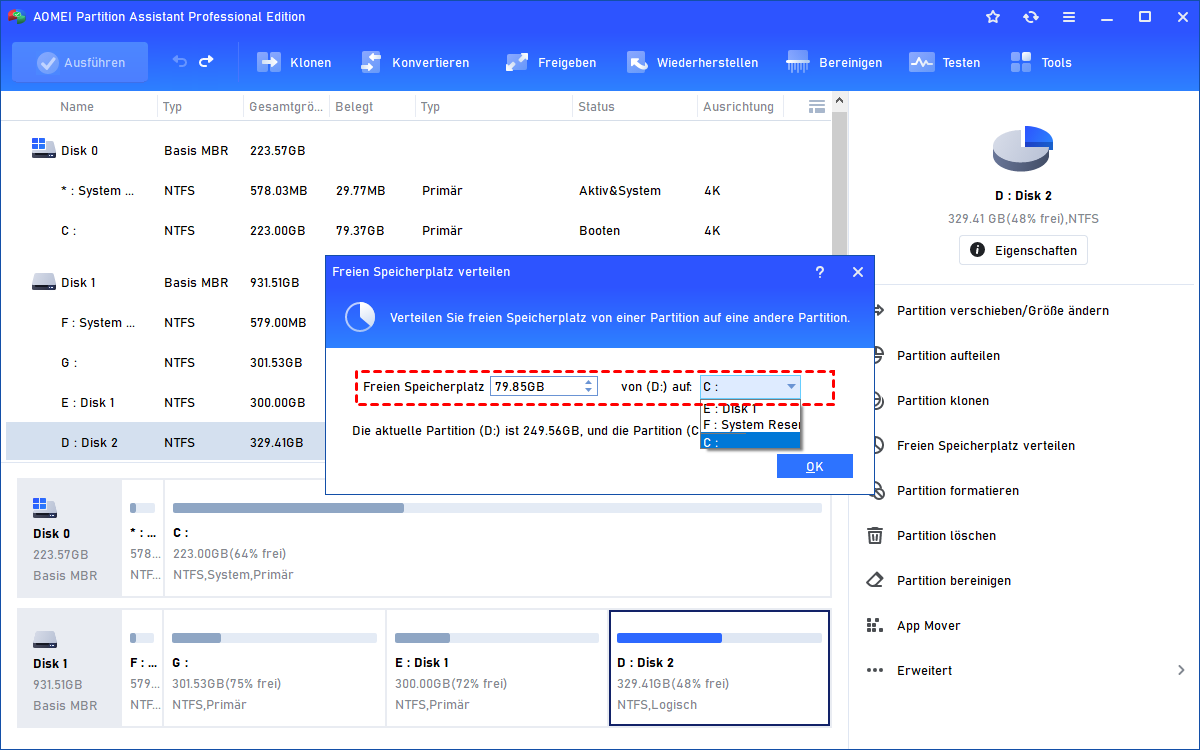Expand the Erweitert submenu

[1181, 670]
